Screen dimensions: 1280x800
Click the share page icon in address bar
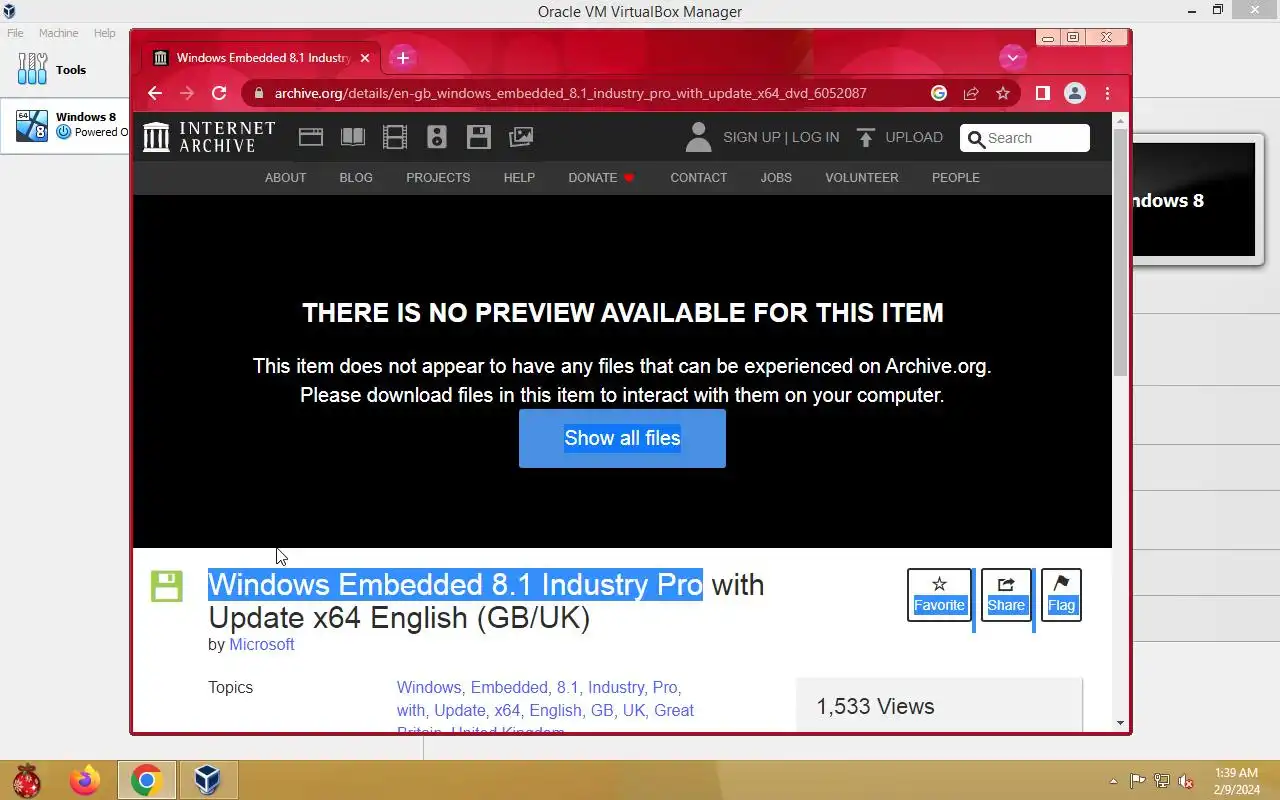971,93
